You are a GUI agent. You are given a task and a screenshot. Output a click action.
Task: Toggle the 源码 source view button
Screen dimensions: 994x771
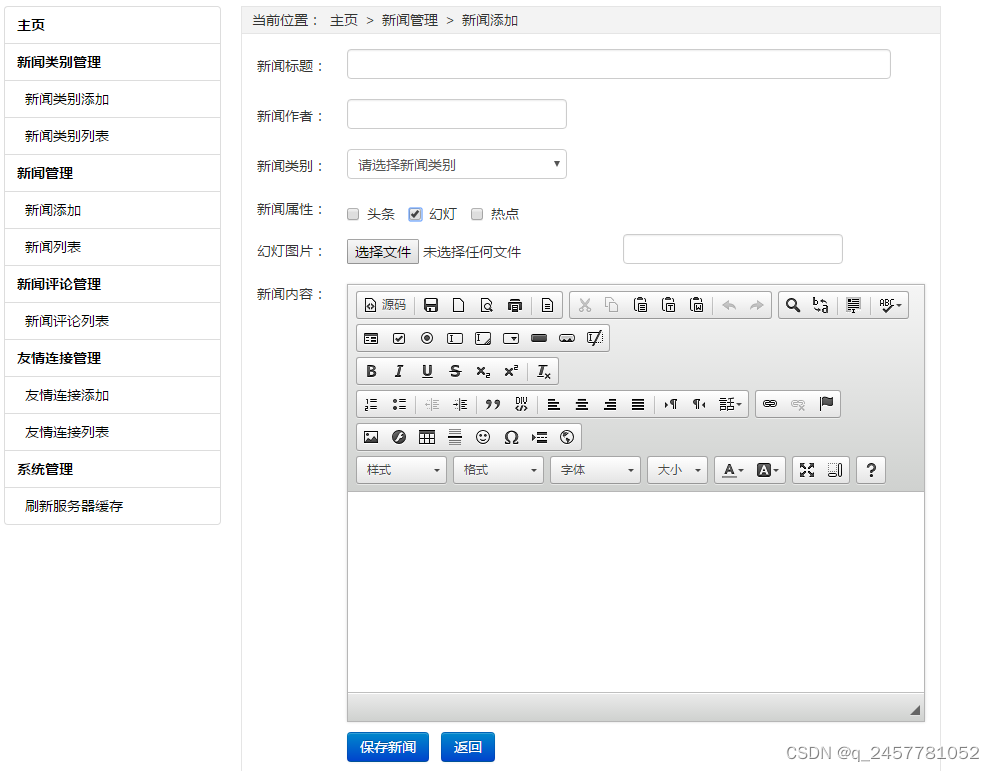pyautogui.click(x=385, y=305)
